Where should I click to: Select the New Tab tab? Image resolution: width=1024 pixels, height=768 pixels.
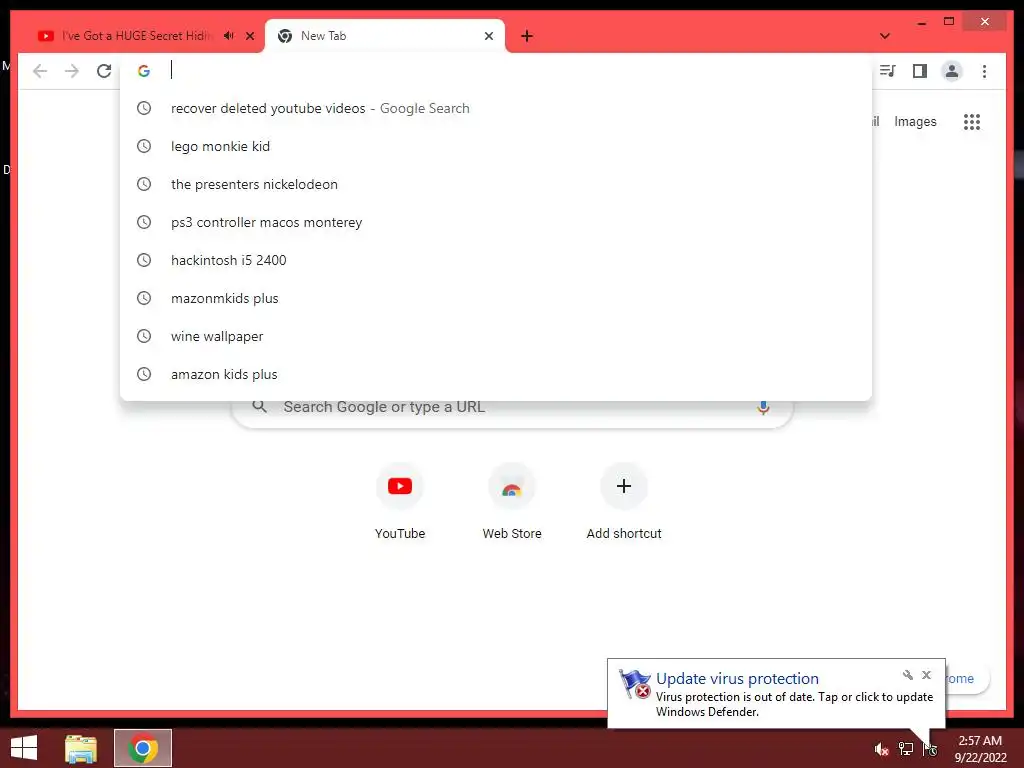pos(385,36)
